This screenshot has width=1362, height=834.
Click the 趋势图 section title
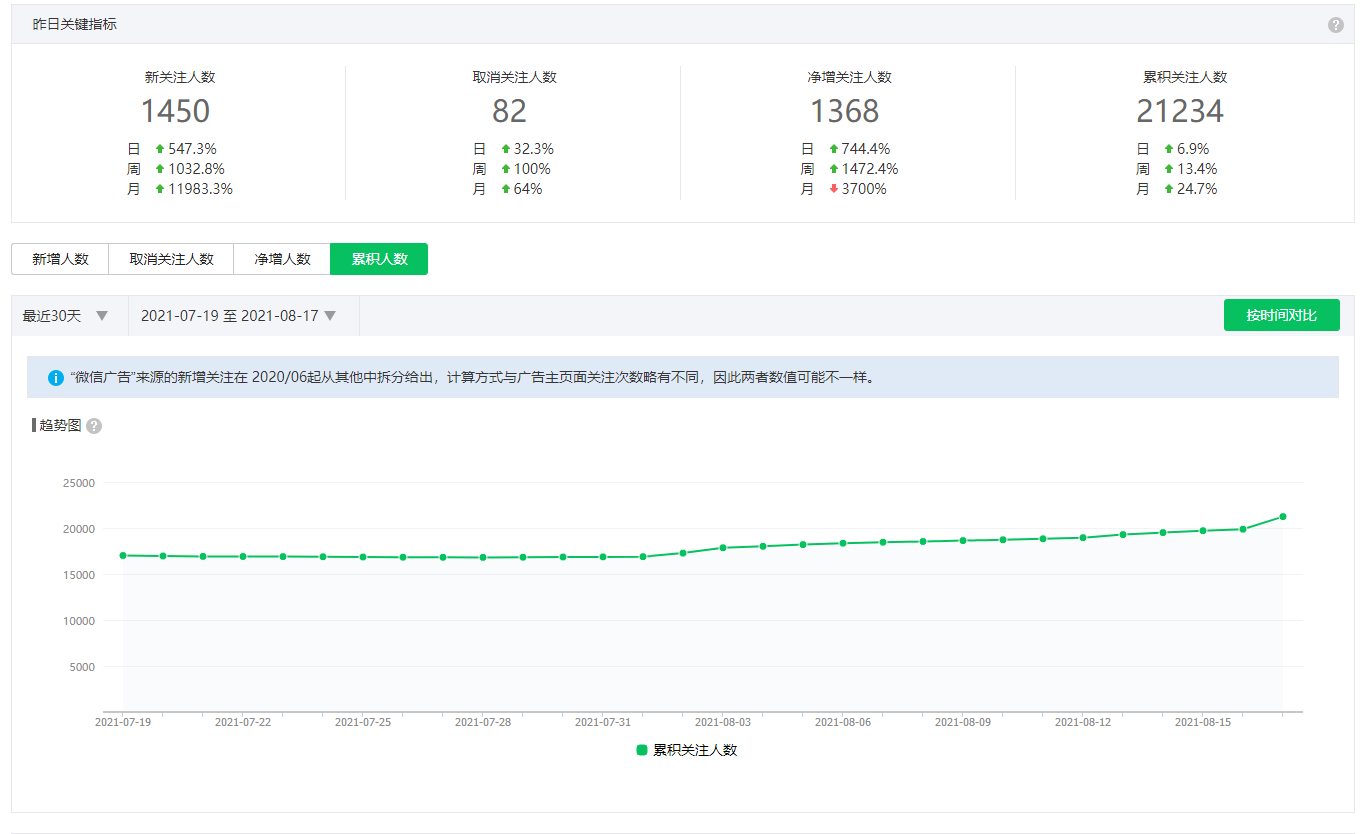coord(60,426)
